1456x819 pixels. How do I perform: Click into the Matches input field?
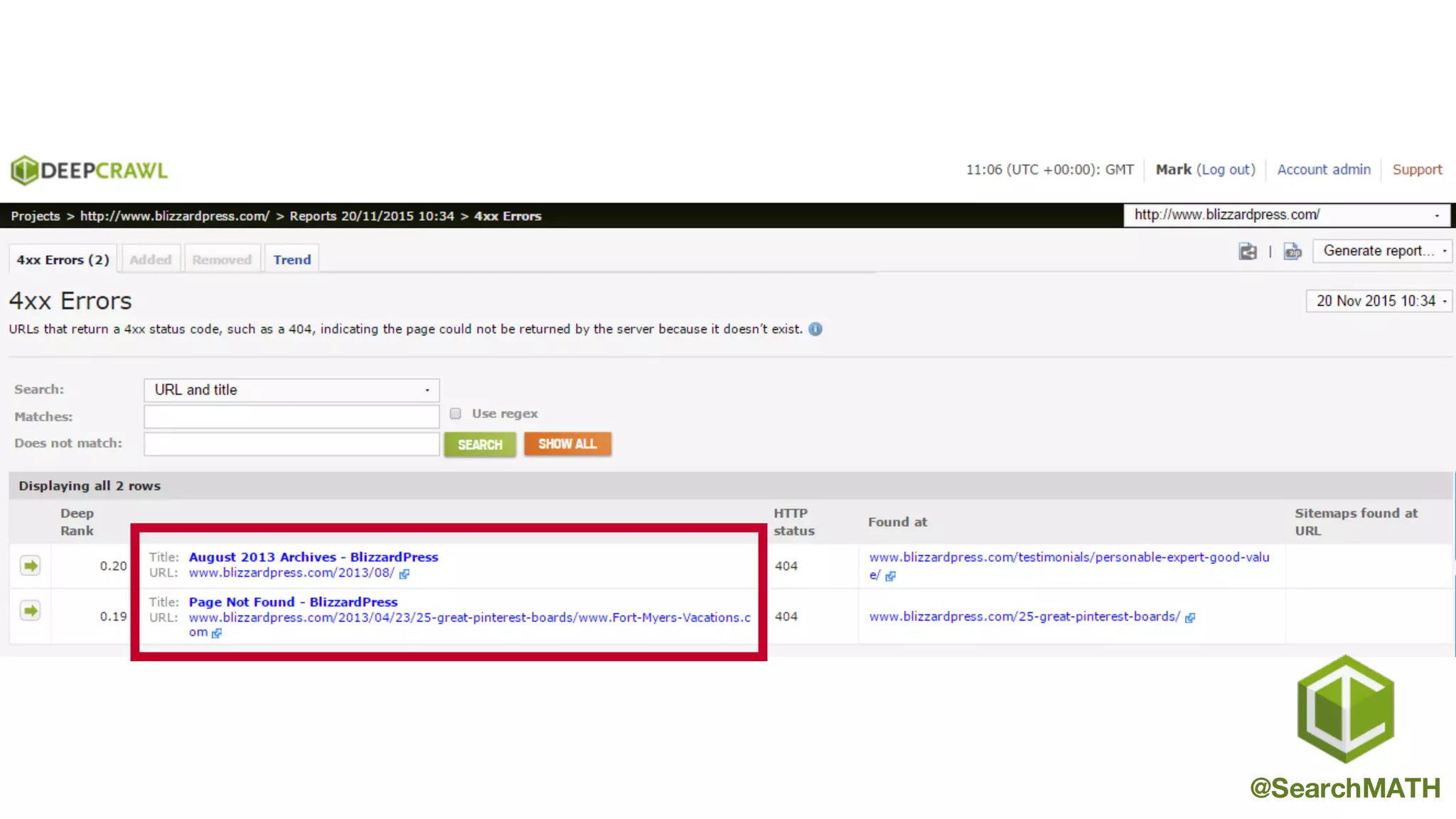[x=291, y=417]
